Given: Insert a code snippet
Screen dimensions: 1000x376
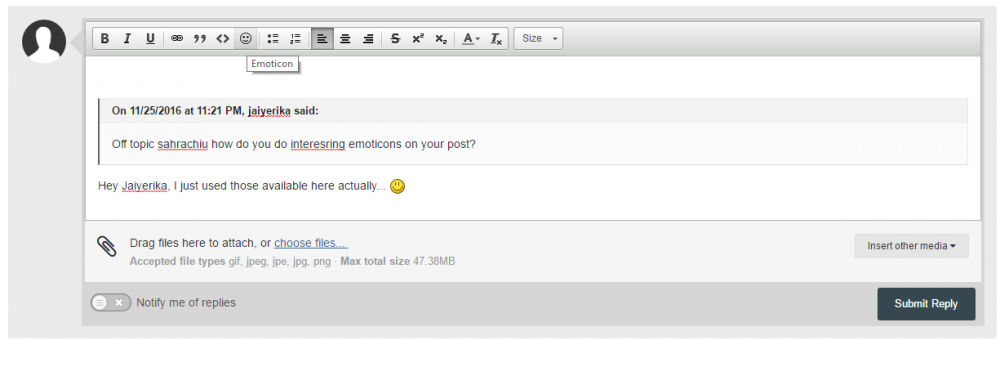Looking at the screenshot, I should pos(223,39).
